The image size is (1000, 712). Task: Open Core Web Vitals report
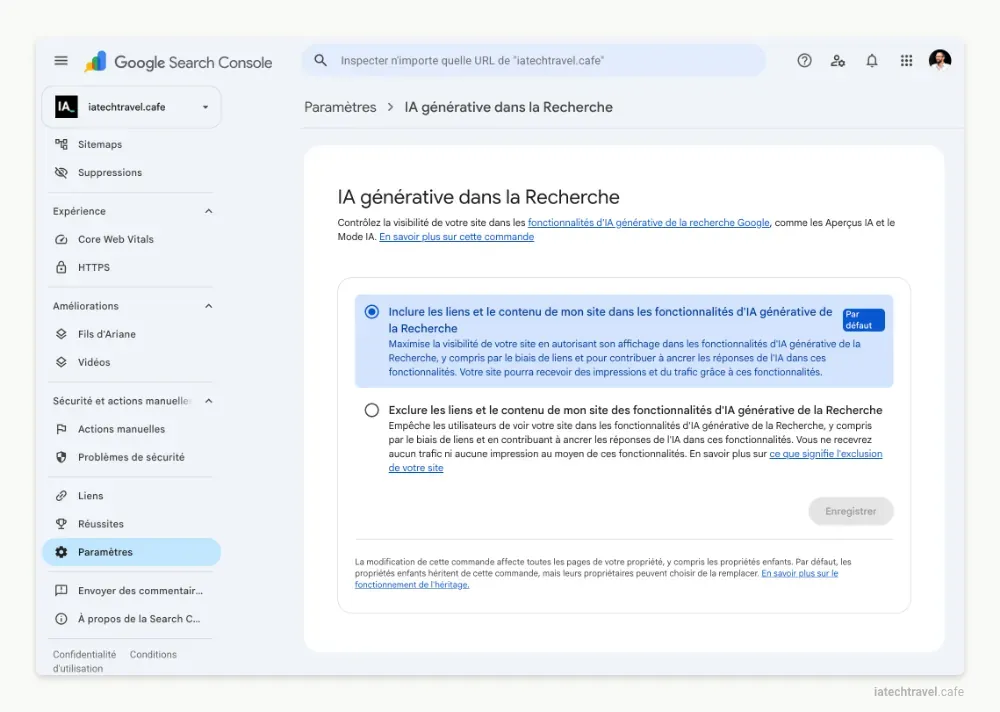131,239
